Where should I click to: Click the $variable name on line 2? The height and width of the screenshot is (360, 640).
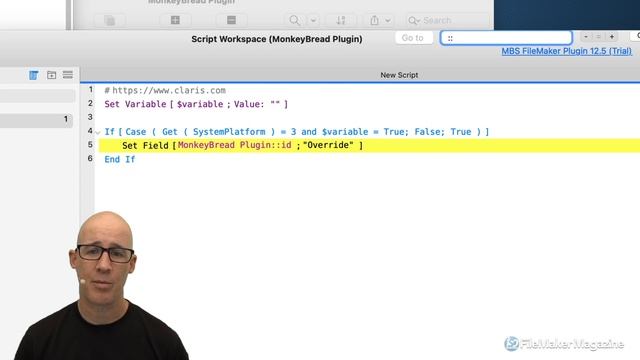pyautogui.click(x=200, y=104)
